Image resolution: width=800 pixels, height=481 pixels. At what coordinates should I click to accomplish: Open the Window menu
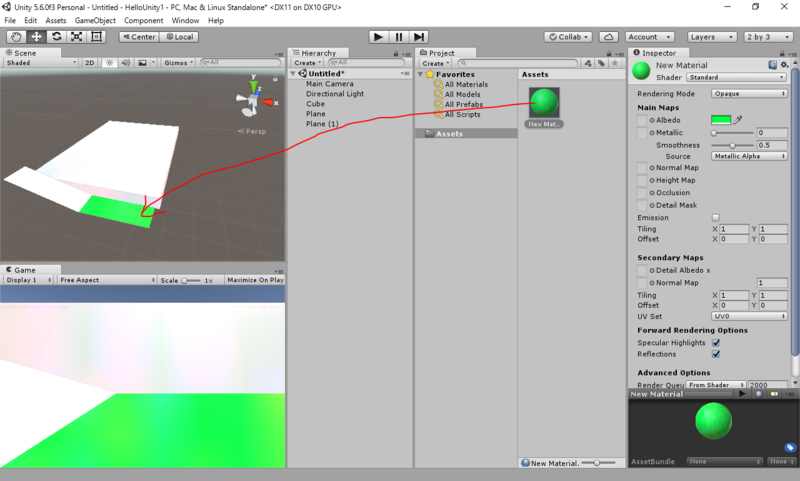pyautogui.click(x=185, y=20)
